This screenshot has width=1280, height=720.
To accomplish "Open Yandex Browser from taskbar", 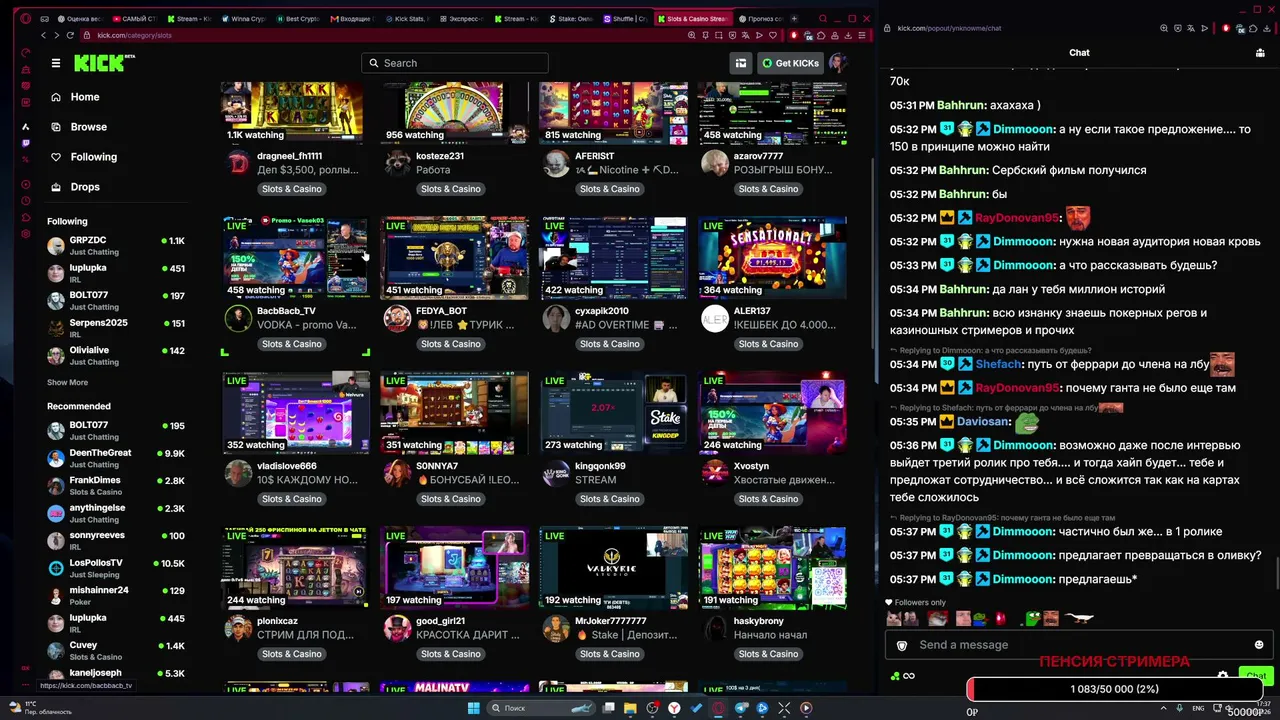I will [x=675, y=708].
